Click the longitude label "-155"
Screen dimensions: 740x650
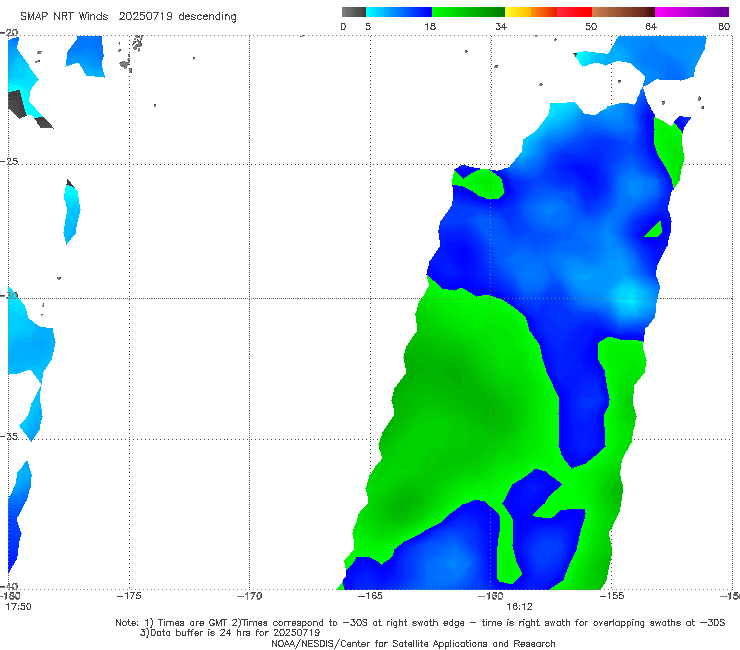pyautogui.click(x=612, y=596)
